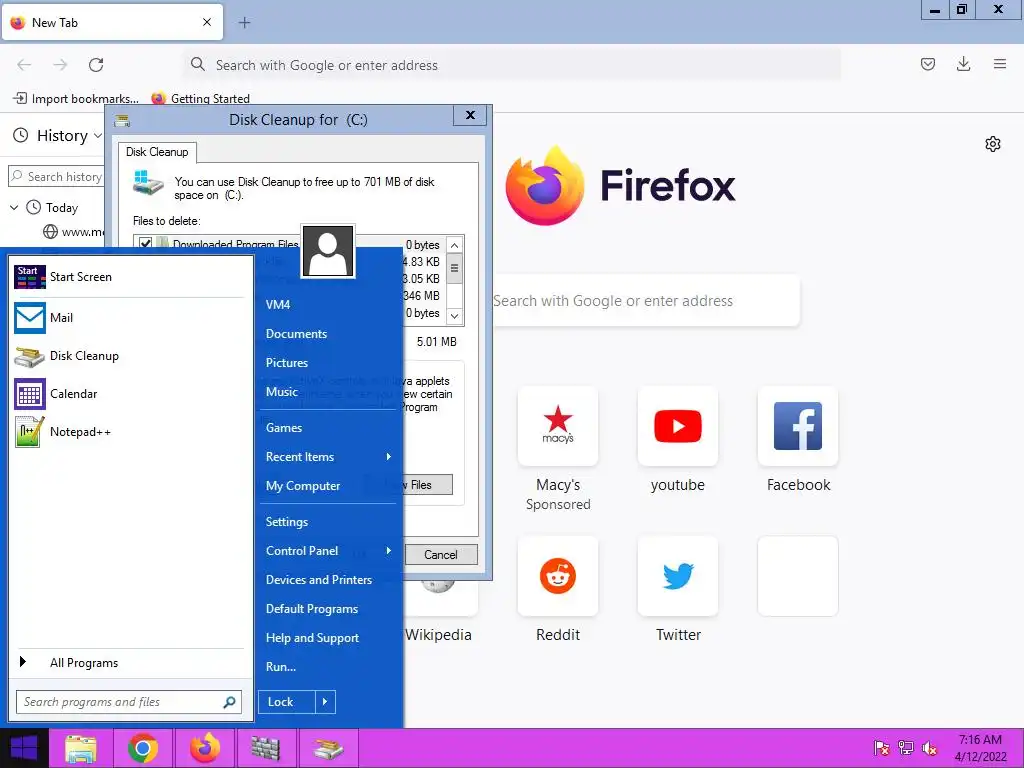Open the Lock button's options arrow

[x=325, y=702]
